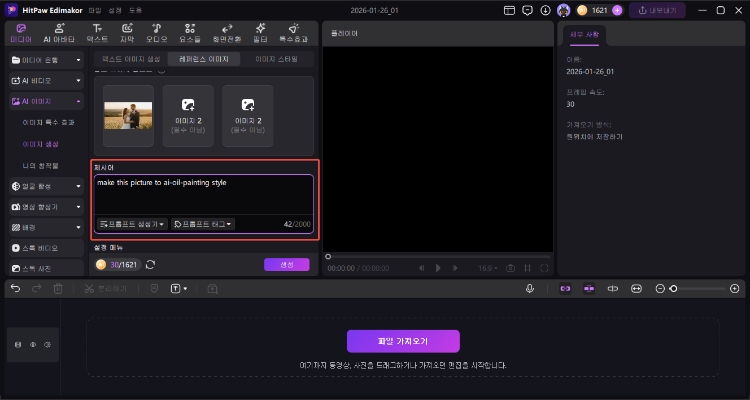Collapse the AI 이미지 section
The height and width of the screenshot is (400, 750).
(x=46, y=101)
